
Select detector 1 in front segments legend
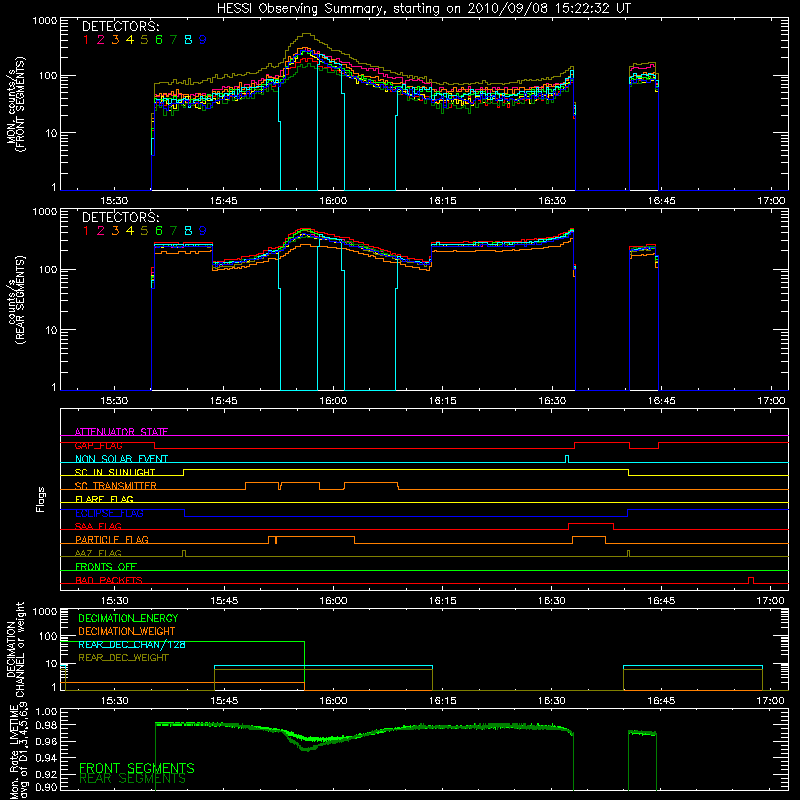pyautogui.click(x=86, y=40)
